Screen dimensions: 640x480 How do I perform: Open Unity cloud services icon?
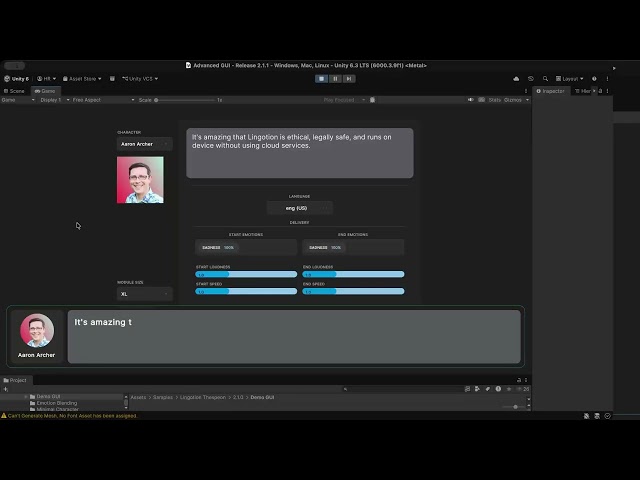(x=516, y=79)
